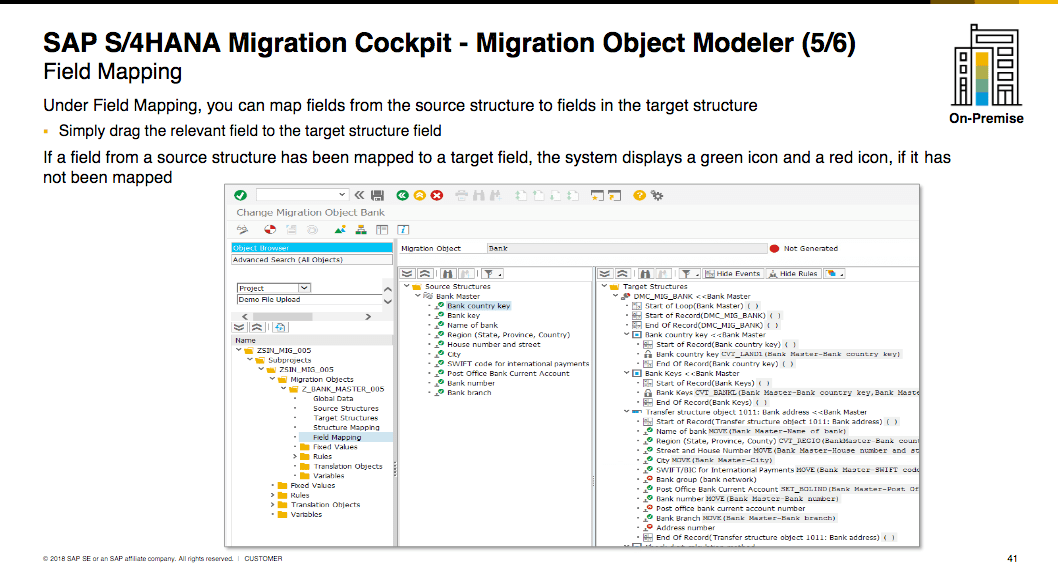Click the red Cancel icon
The image size is (1058, 578).
click(x=437, y=196)
